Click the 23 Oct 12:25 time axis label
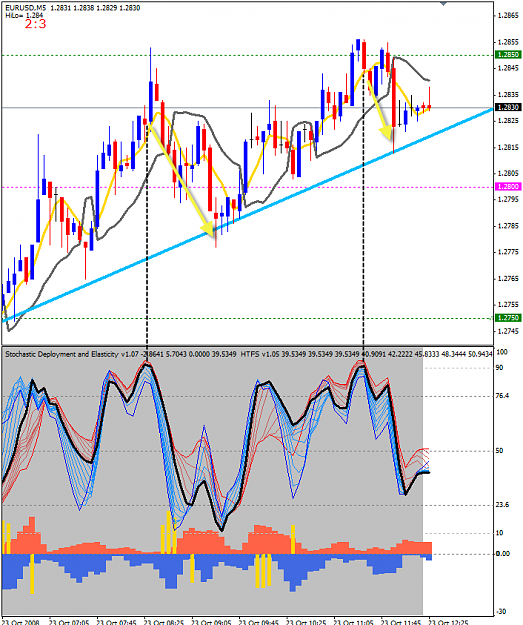Viewport: 523px width, 625px height. pos(448,622)
